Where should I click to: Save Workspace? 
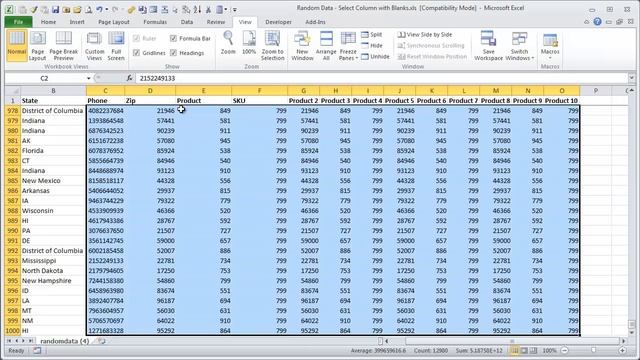point(489,45)
